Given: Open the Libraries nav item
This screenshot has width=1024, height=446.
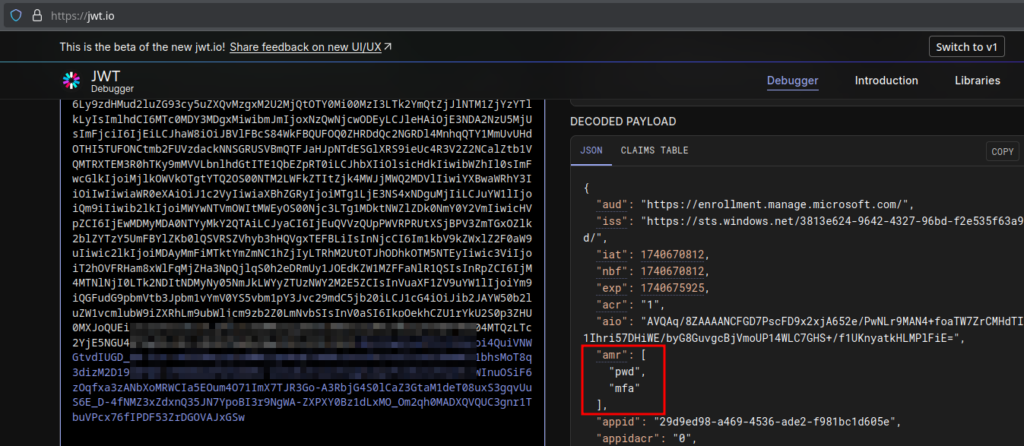Looking at the screenshot, I should (x=977, y=81).
